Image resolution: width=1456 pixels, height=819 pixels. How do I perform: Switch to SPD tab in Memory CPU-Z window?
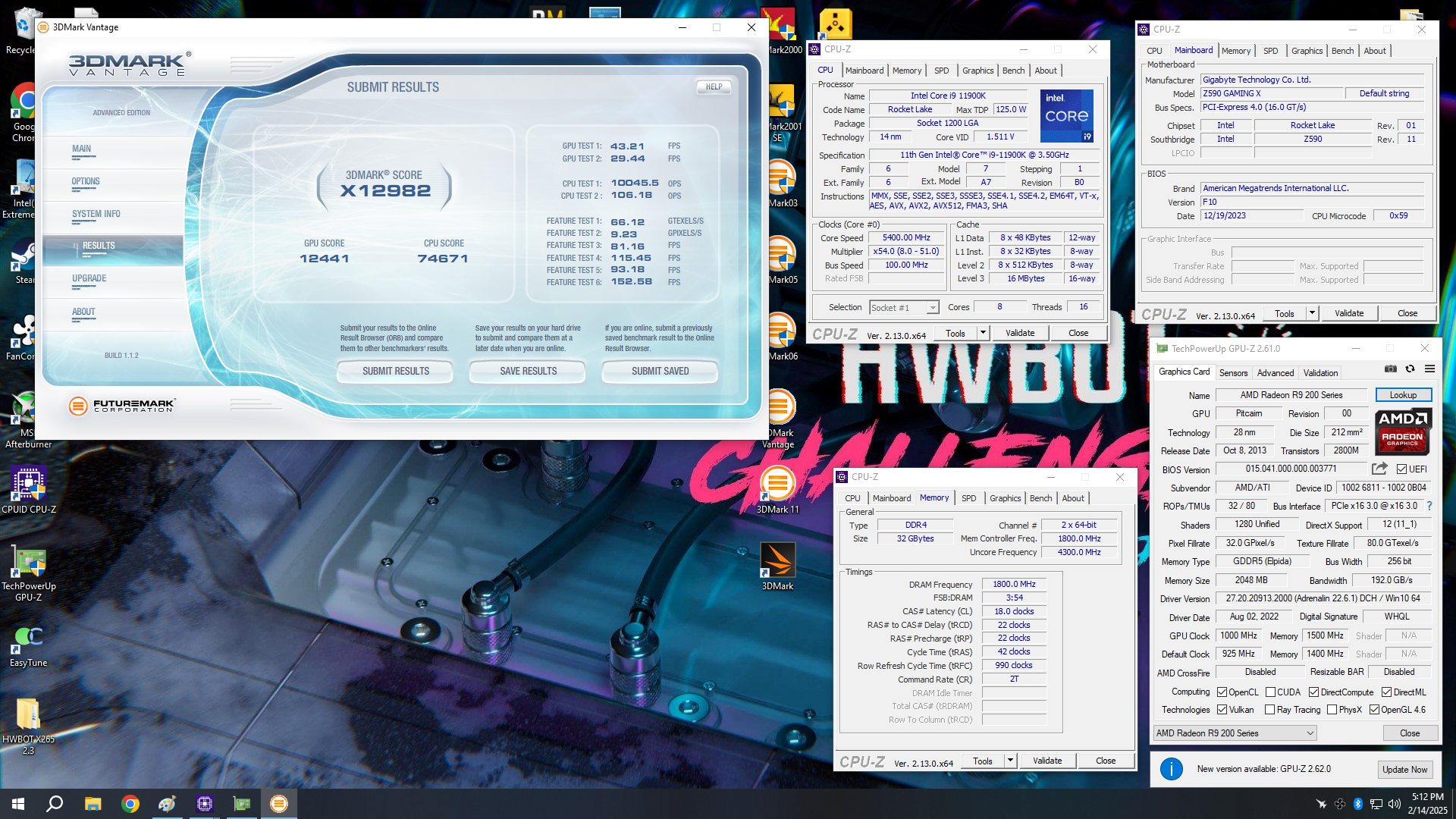[x=968, y=498]
